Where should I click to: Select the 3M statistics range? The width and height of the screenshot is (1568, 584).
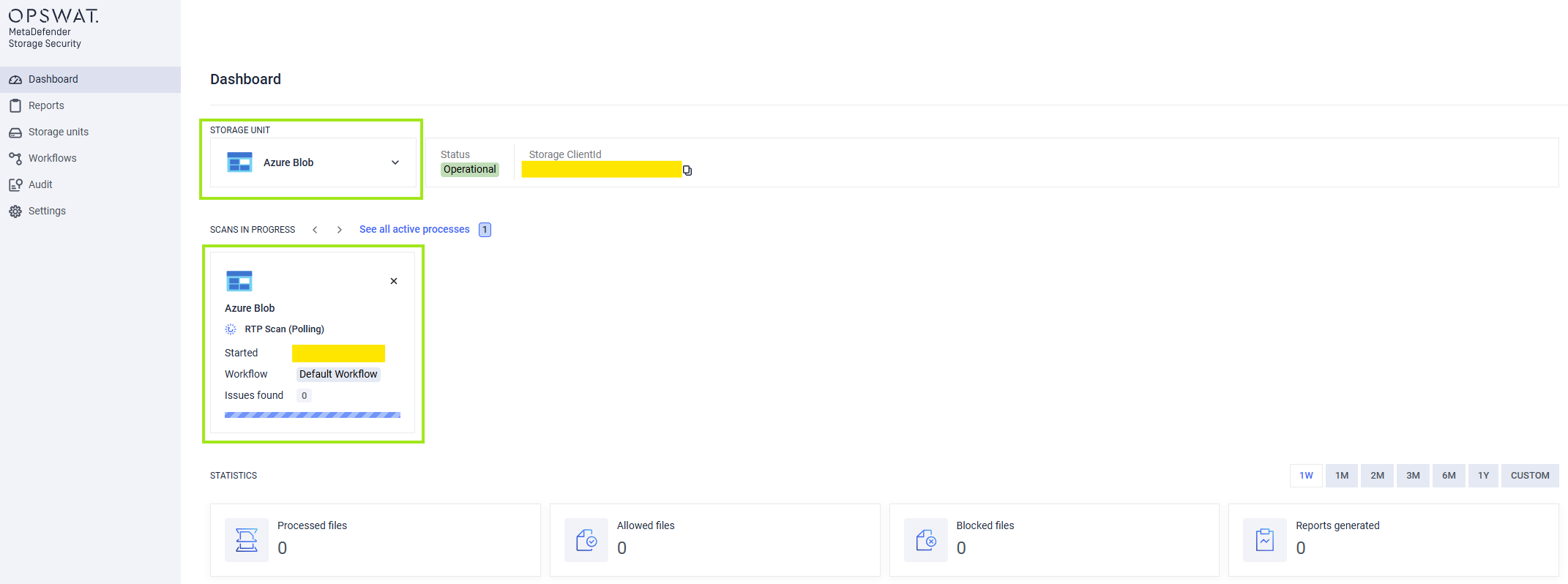1413,476
